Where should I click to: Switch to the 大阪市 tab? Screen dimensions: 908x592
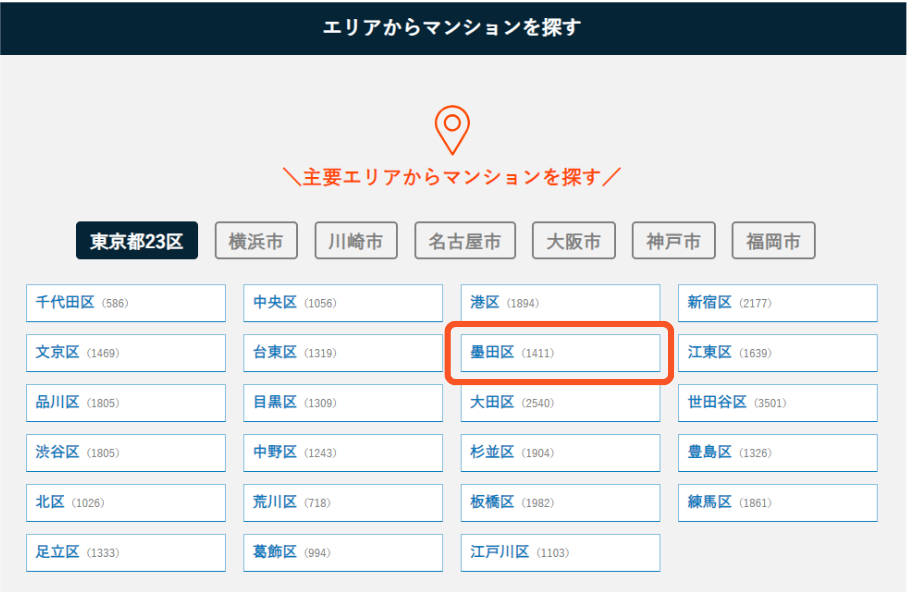[x=573, y=240]
